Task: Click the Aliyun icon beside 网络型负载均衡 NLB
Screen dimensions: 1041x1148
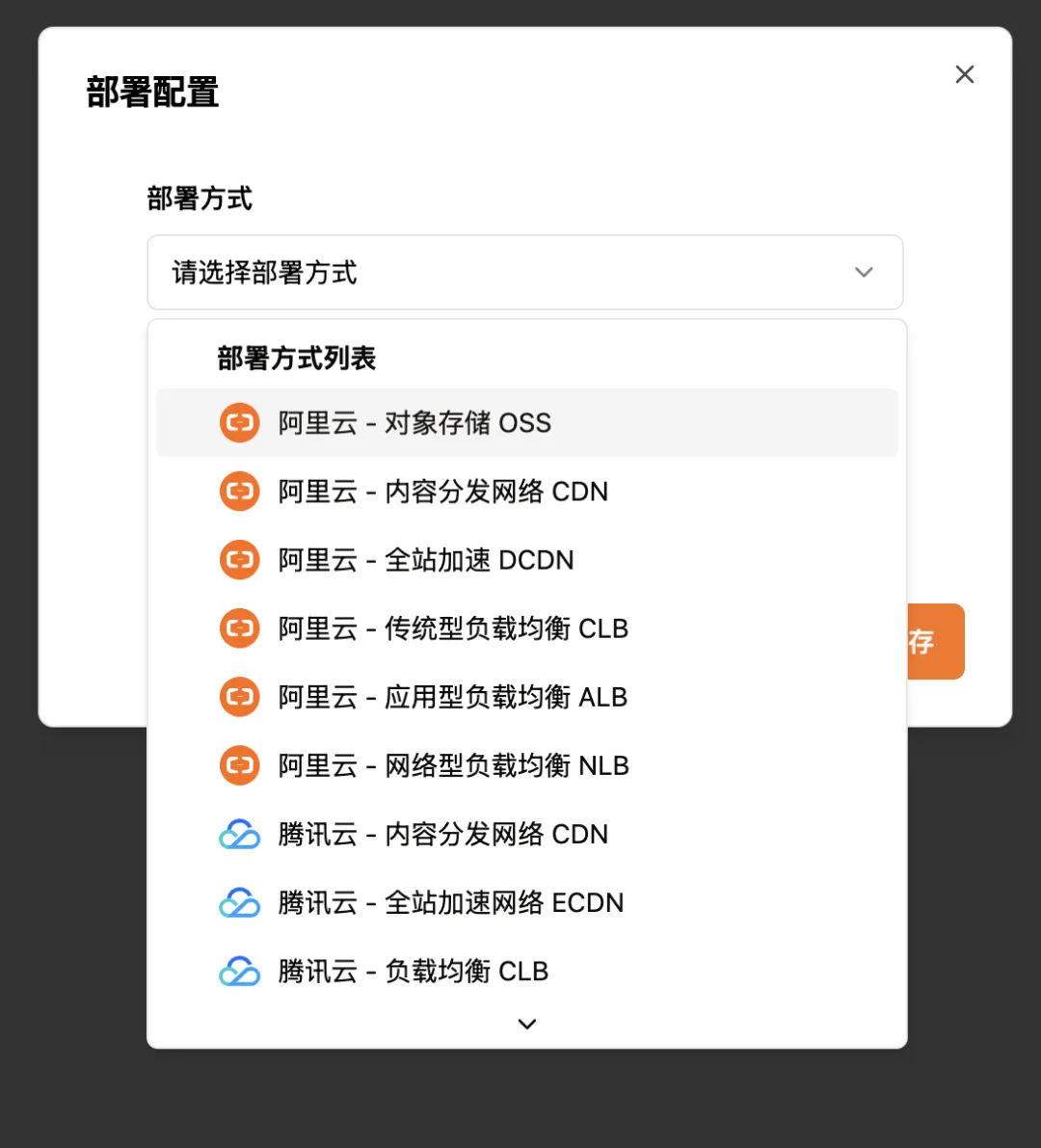Action: click(240, 765)
